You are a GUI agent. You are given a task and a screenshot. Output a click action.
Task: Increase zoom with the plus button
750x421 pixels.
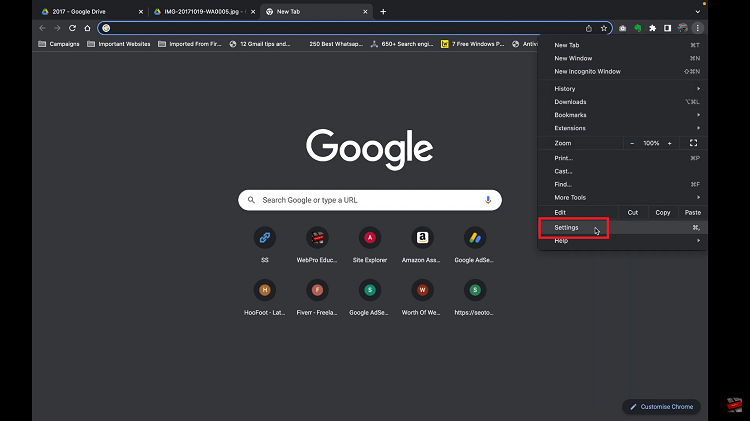670,143
